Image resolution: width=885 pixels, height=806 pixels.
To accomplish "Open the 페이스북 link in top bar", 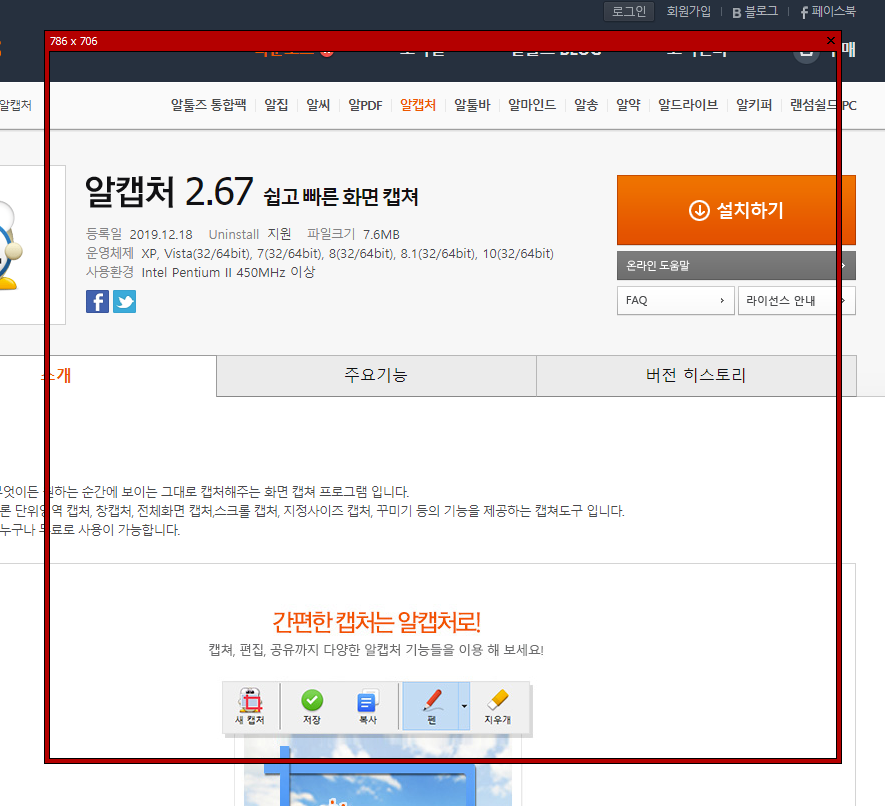I will pos(827,11).
